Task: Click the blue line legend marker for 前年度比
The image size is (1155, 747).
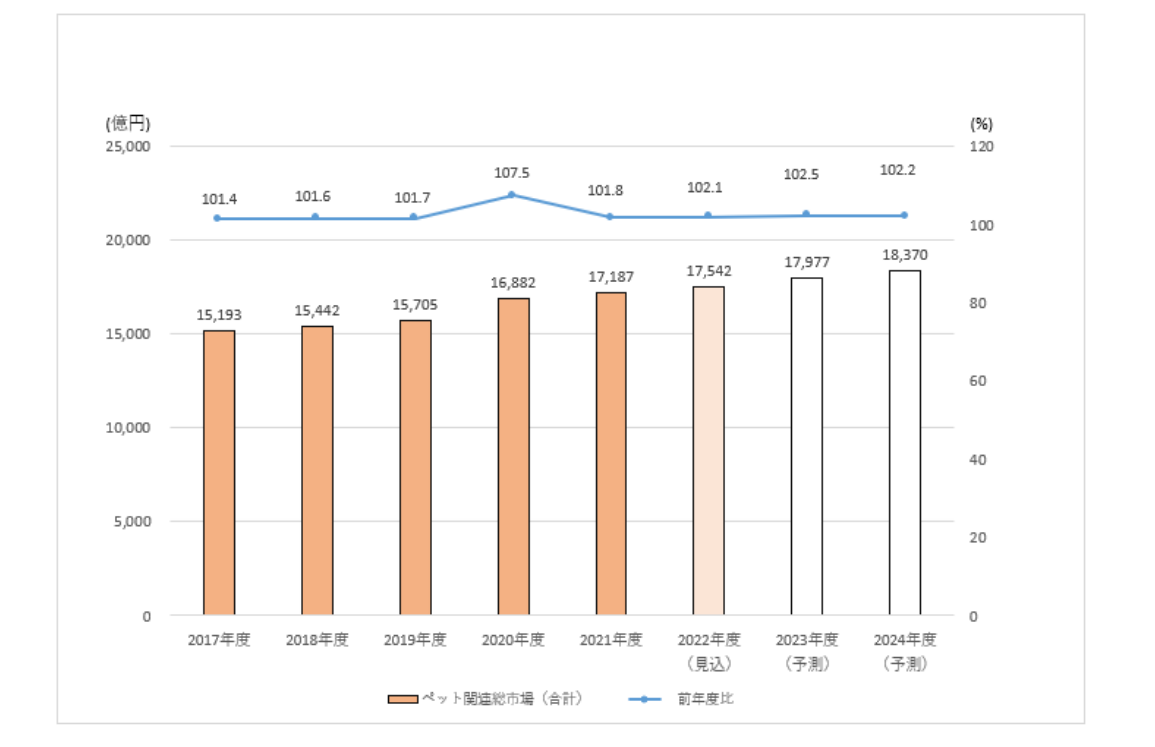Action: click(645, 699)
